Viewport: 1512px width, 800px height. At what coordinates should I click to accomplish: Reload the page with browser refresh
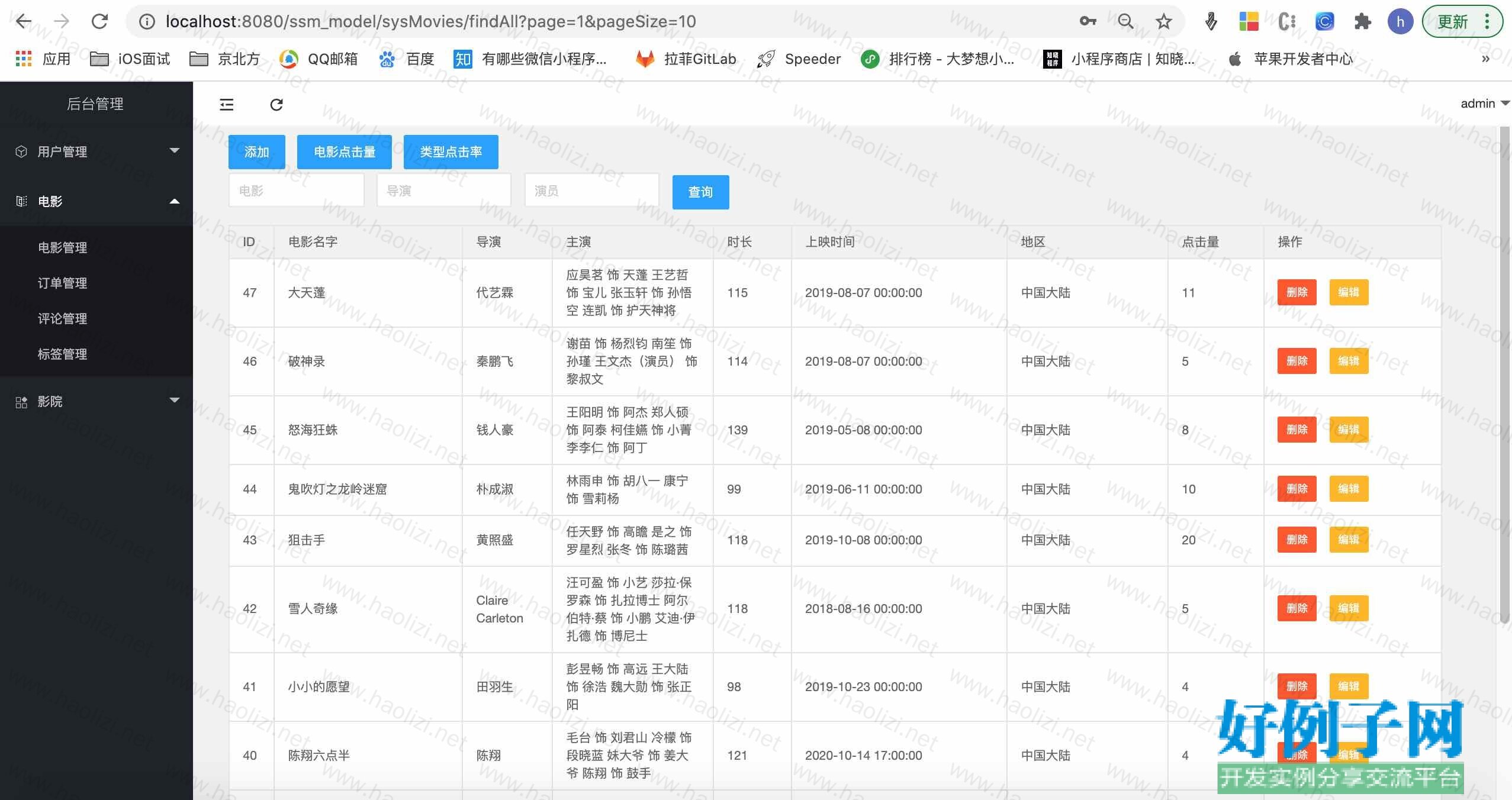99,21
